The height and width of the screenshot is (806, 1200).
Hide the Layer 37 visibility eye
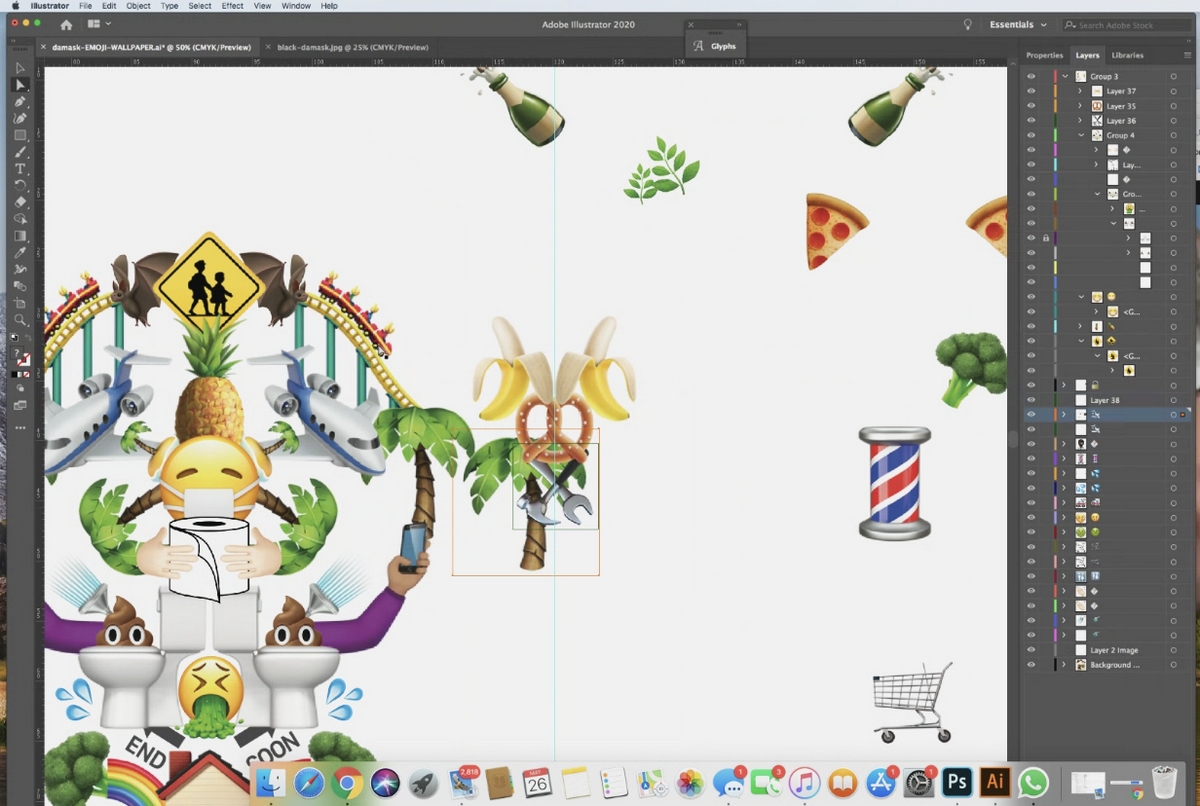[1031, 91]
